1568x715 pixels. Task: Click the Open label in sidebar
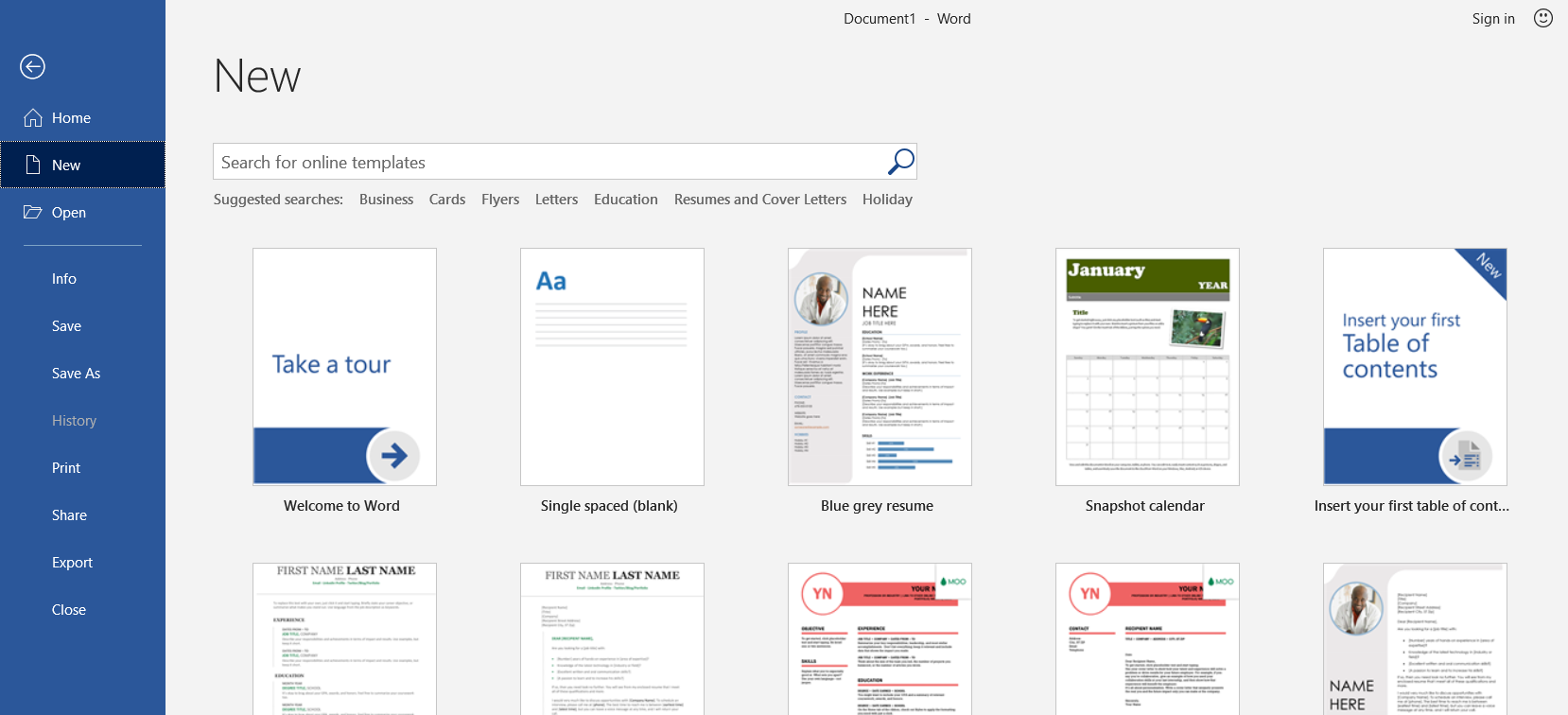[x=69, y=212]
